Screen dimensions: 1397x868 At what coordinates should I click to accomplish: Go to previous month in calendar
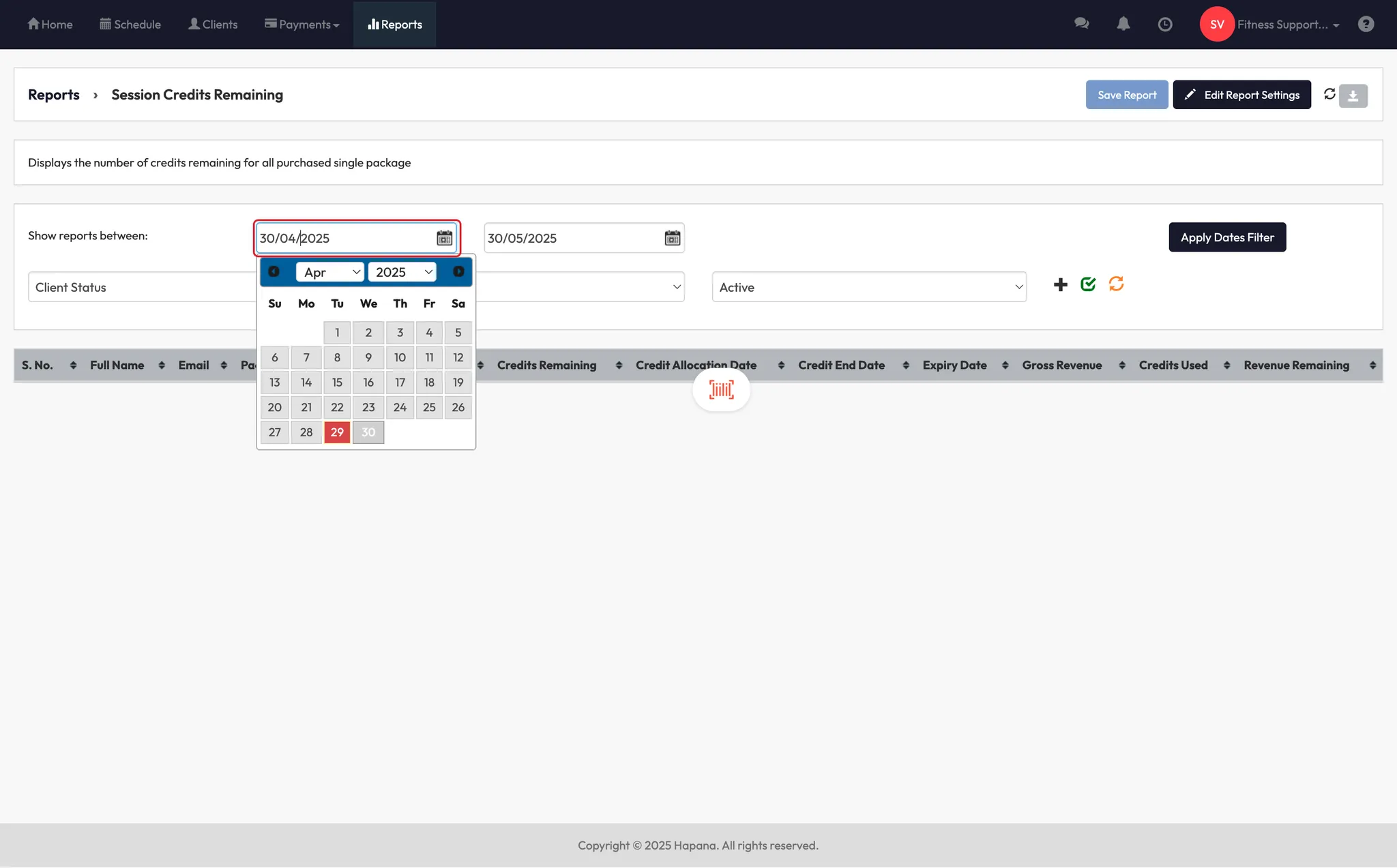point(274,271)
